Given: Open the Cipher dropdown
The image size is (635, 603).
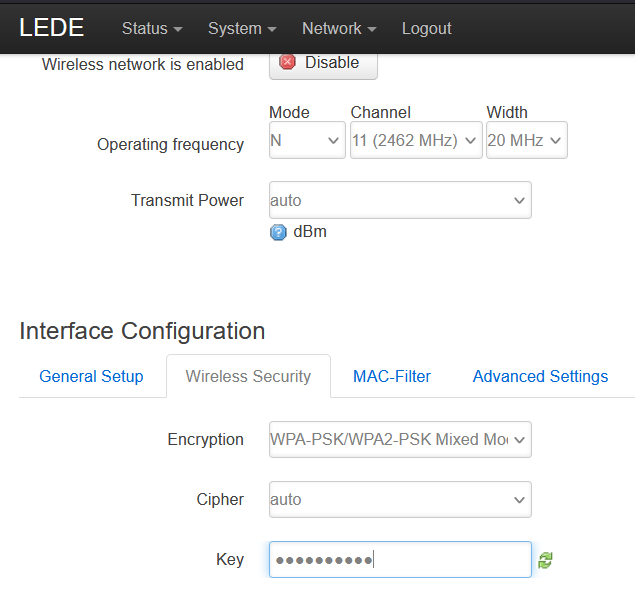Looking at the screenshot, I should pyautogui.click(x=400, y=499).
